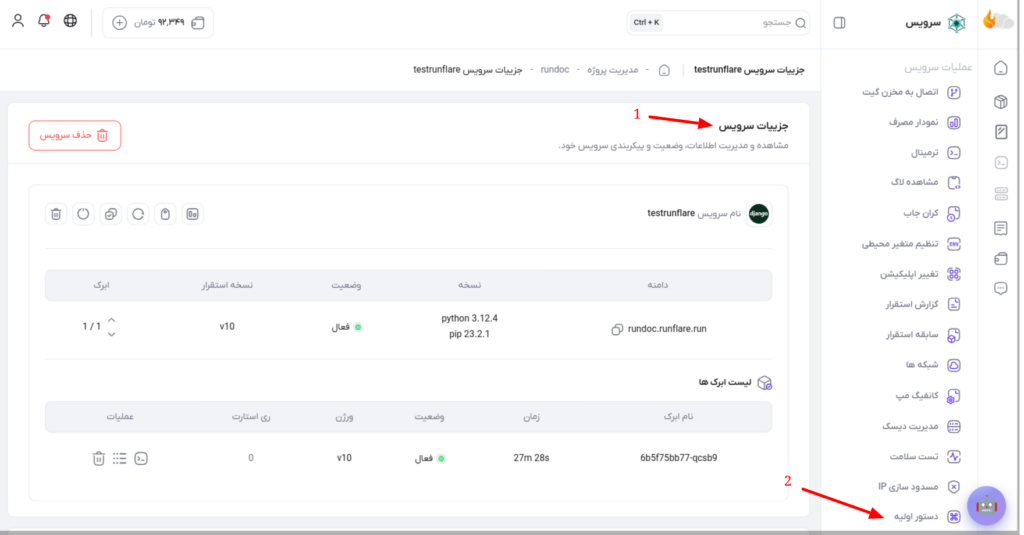Screen dimensions: 1024x535
Task: Open the user profile icon
Action: pos(18,20)
